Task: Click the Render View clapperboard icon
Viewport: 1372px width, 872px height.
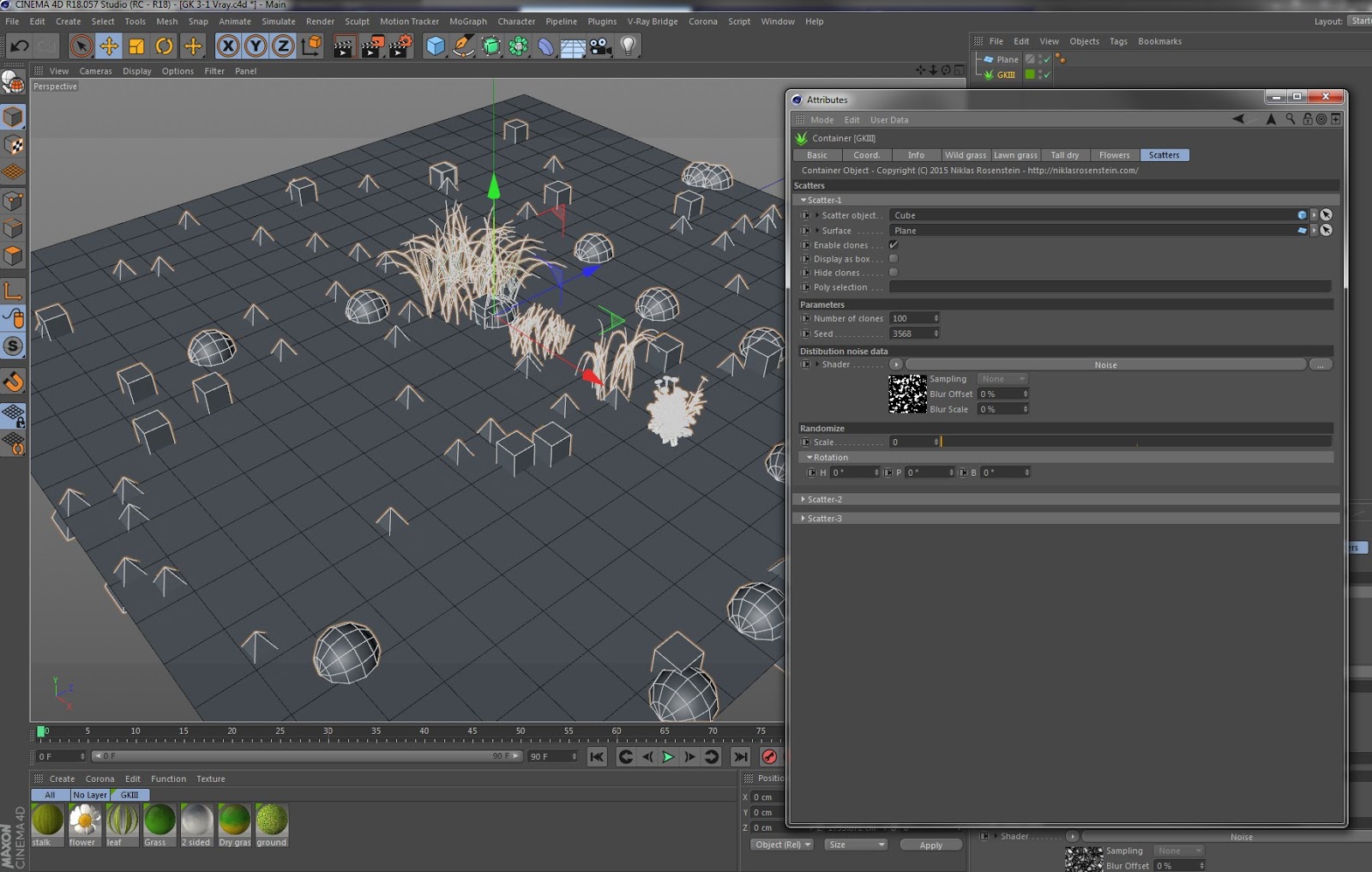Action: (x=343, y=45)
